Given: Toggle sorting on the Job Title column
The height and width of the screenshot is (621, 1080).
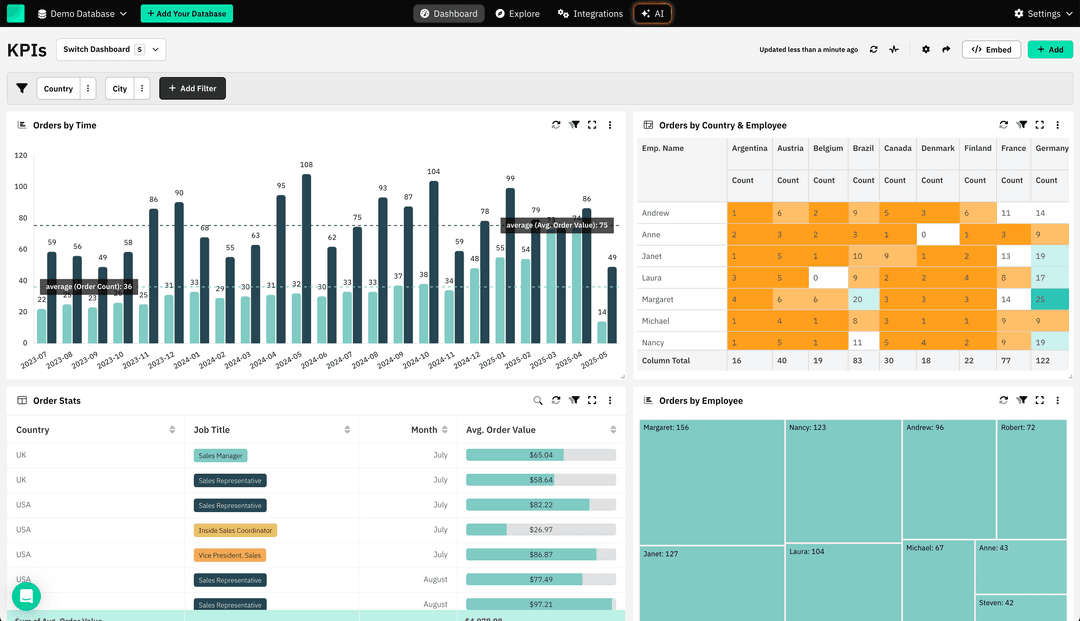Looking at the screenshot, I should point(349,429).
